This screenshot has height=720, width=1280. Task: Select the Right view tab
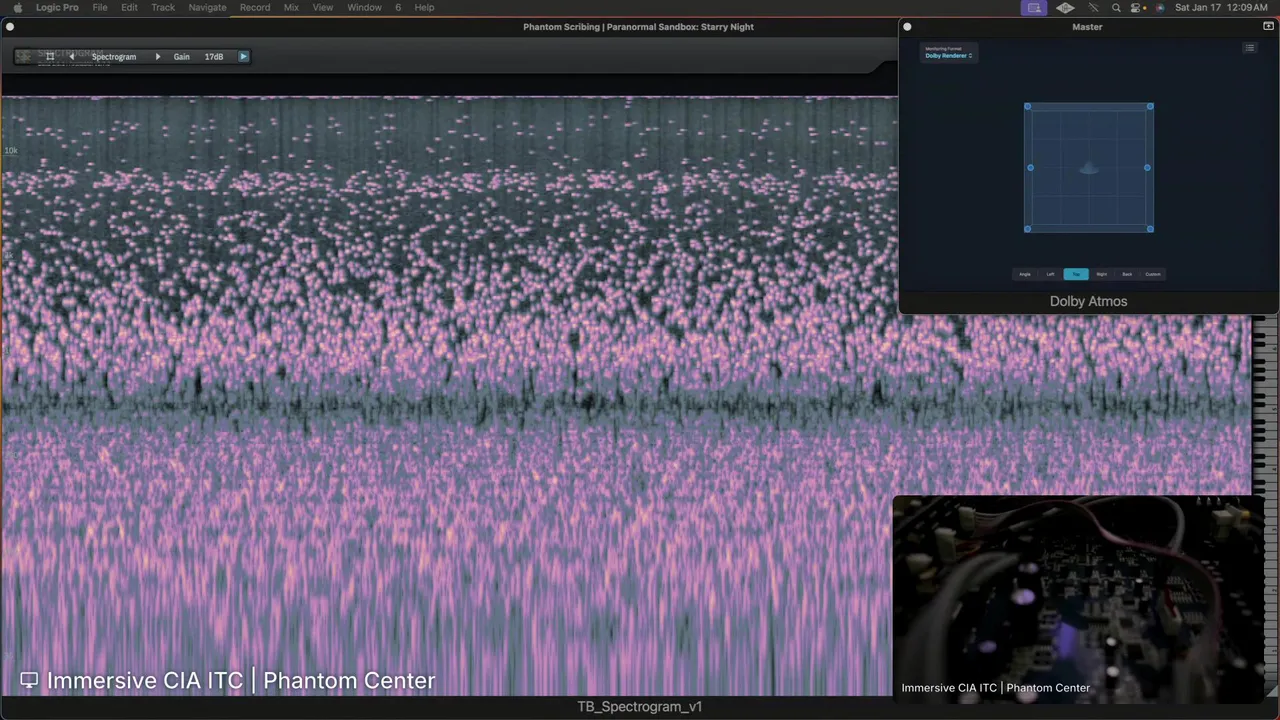click(1101, 274)
